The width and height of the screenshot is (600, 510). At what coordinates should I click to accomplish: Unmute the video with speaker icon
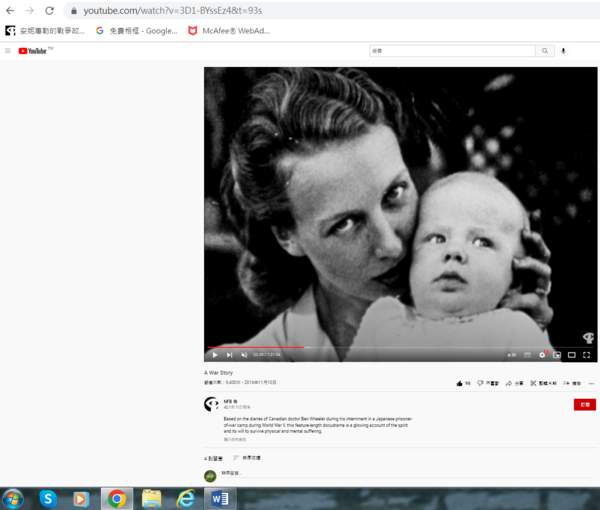(244, 355)
